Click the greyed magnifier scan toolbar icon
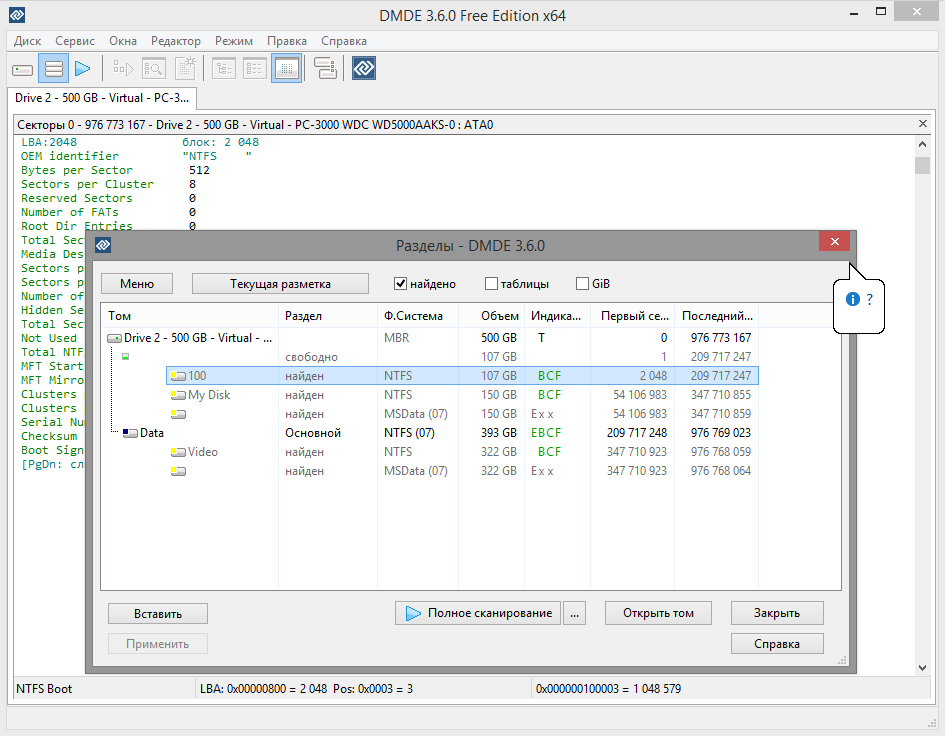The height and width of the screenshot is (736, 945). click(154, 69)
